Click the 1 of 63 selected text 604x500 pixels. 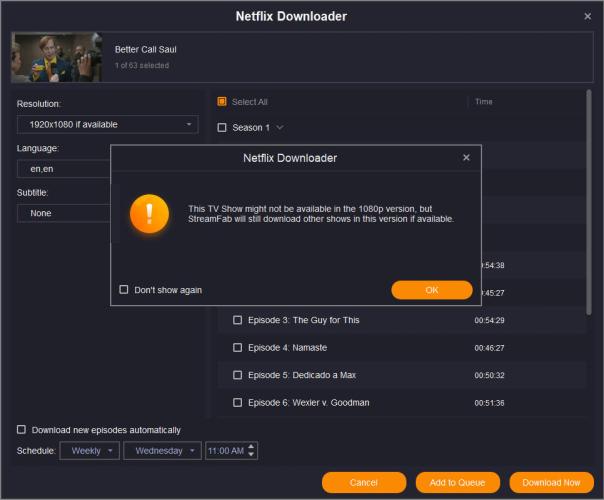click(142, 65)
